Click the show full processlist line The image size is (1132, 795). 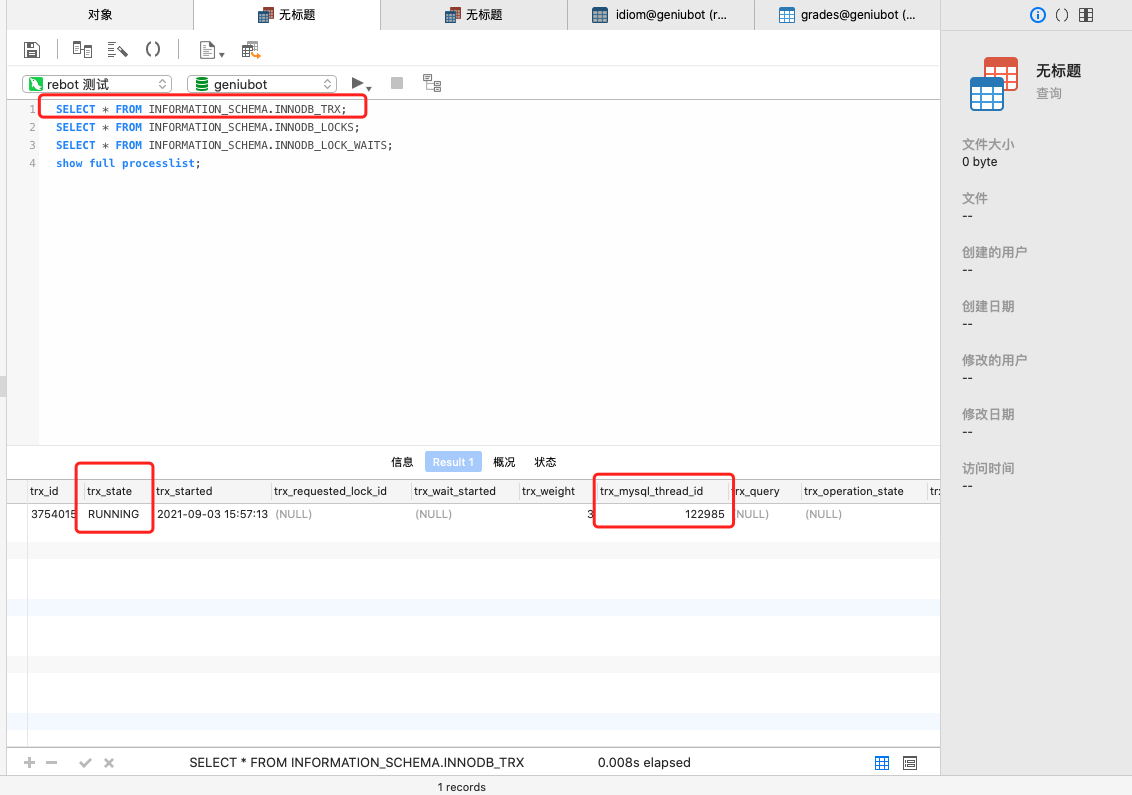coord(128,163)
